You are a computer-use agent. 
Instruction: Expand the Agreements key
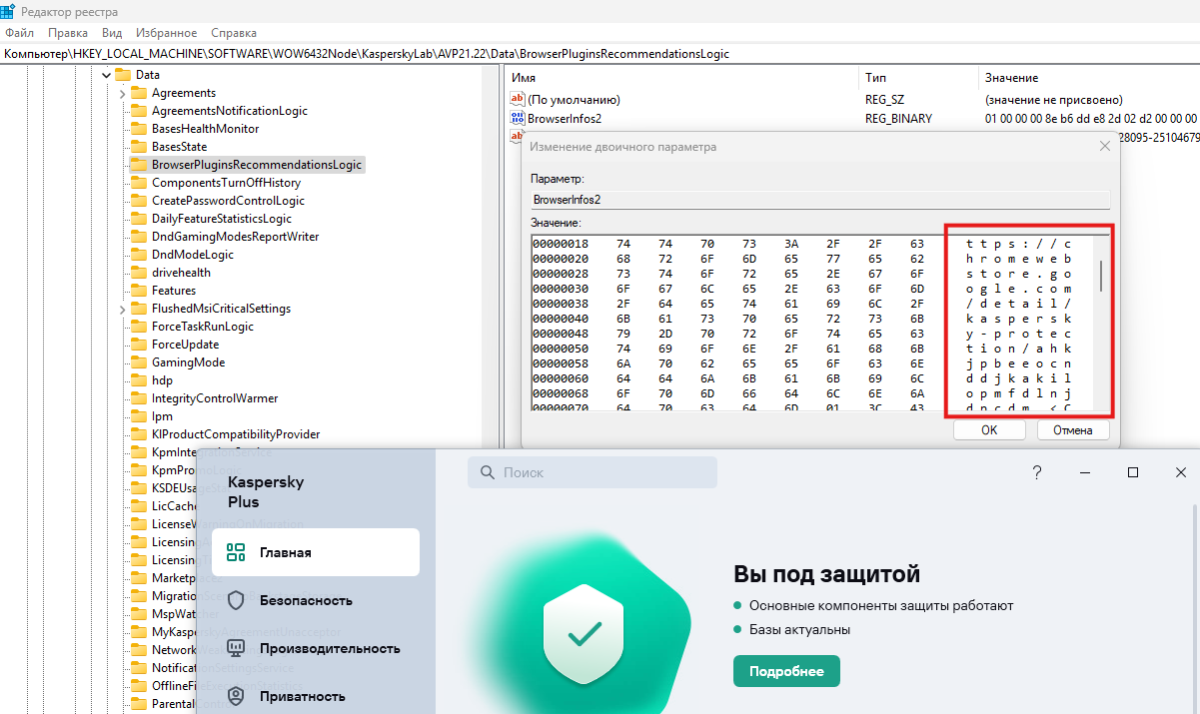click(x=122, y=93)
